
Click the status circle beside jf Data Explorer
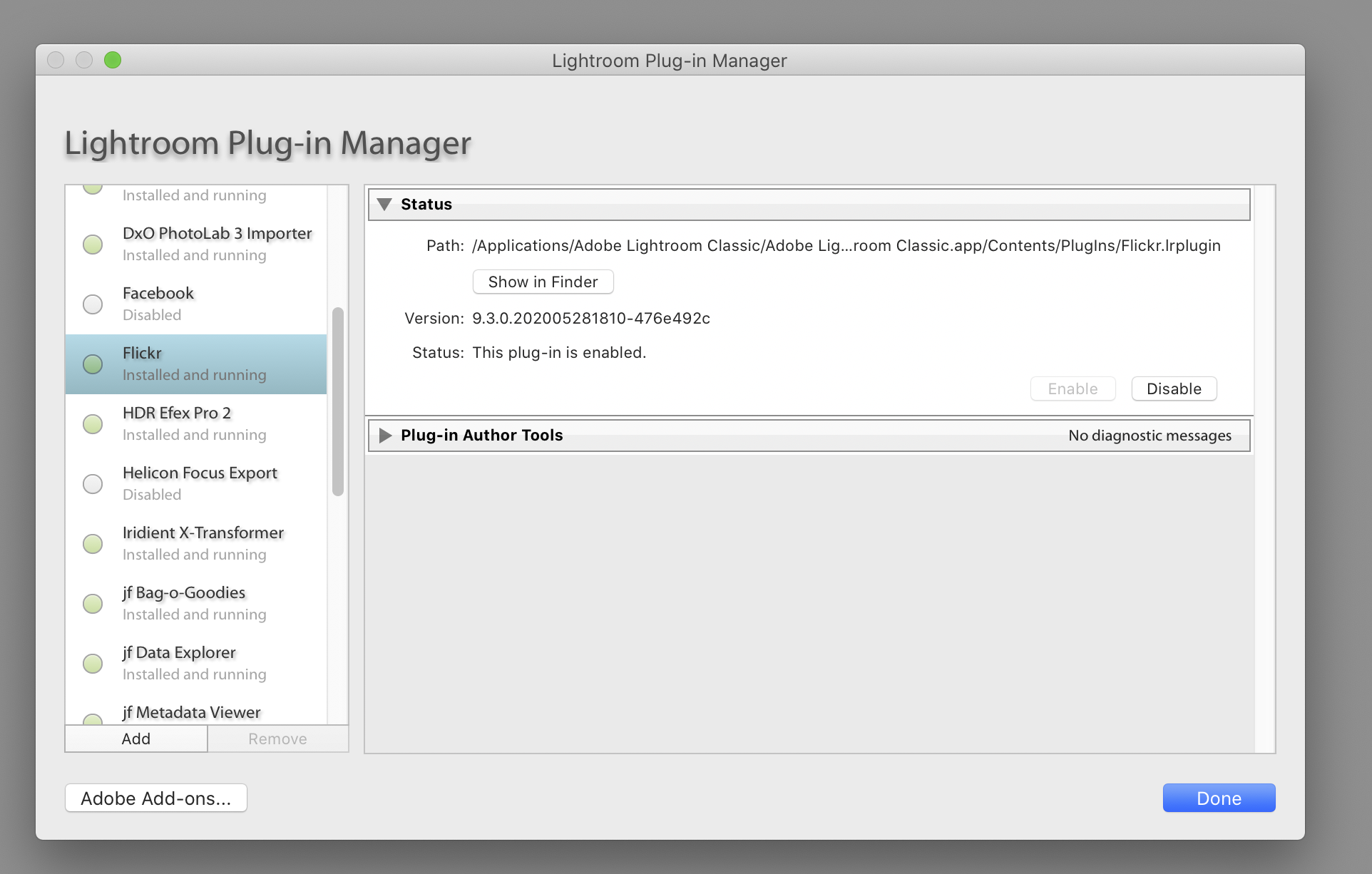click(x=93, y=664)
